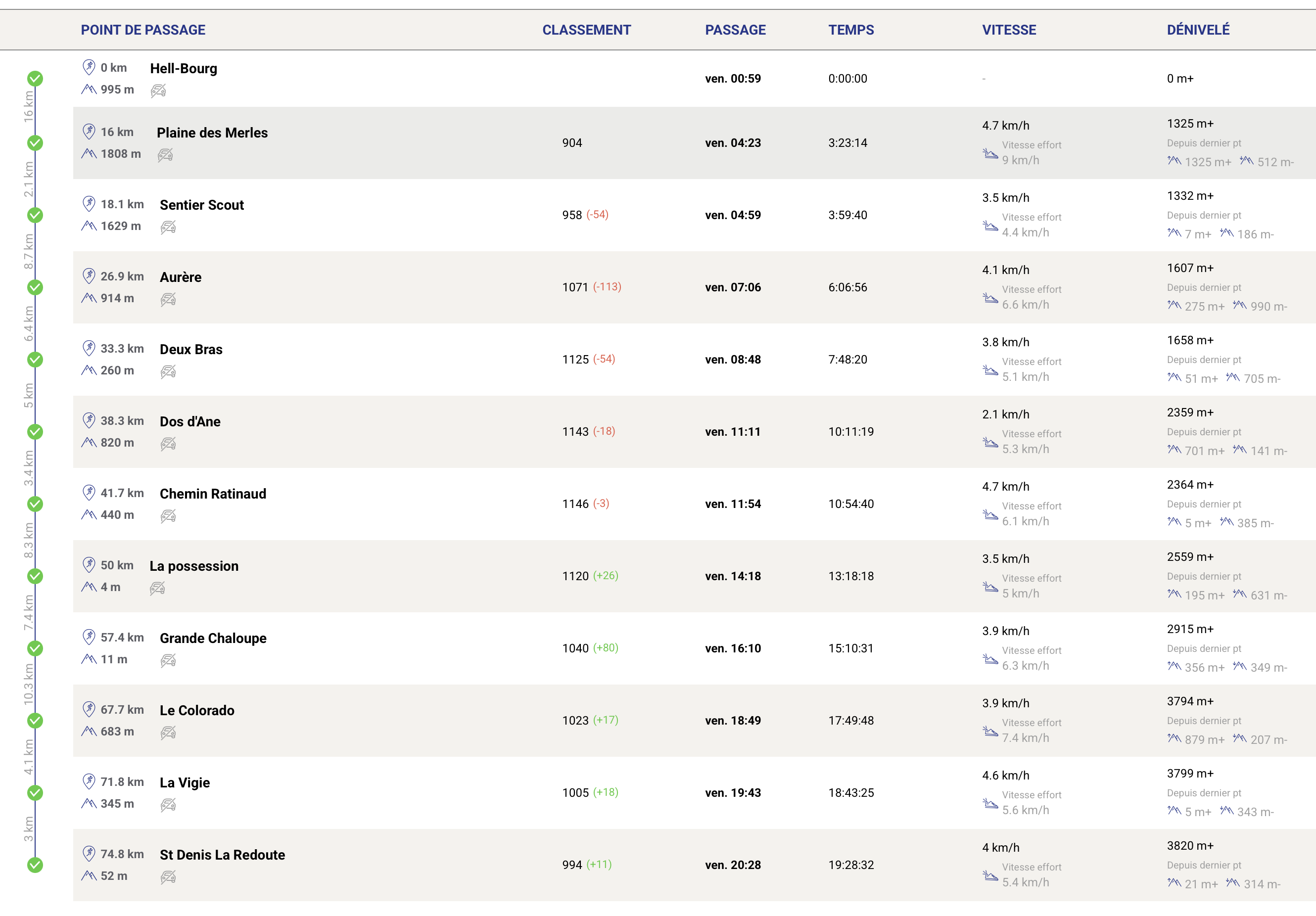Click the green check marker for Hell-Bourg
The image size is (1316, 916).
click(35, 79)
